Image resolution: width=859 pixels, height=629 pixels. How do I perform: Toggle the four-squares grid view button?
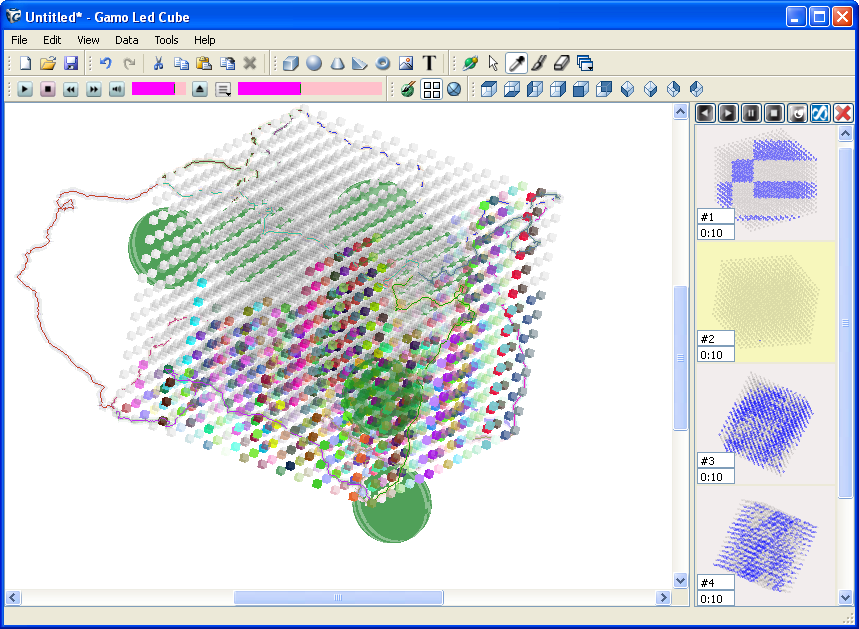click(x=432, y=89)
